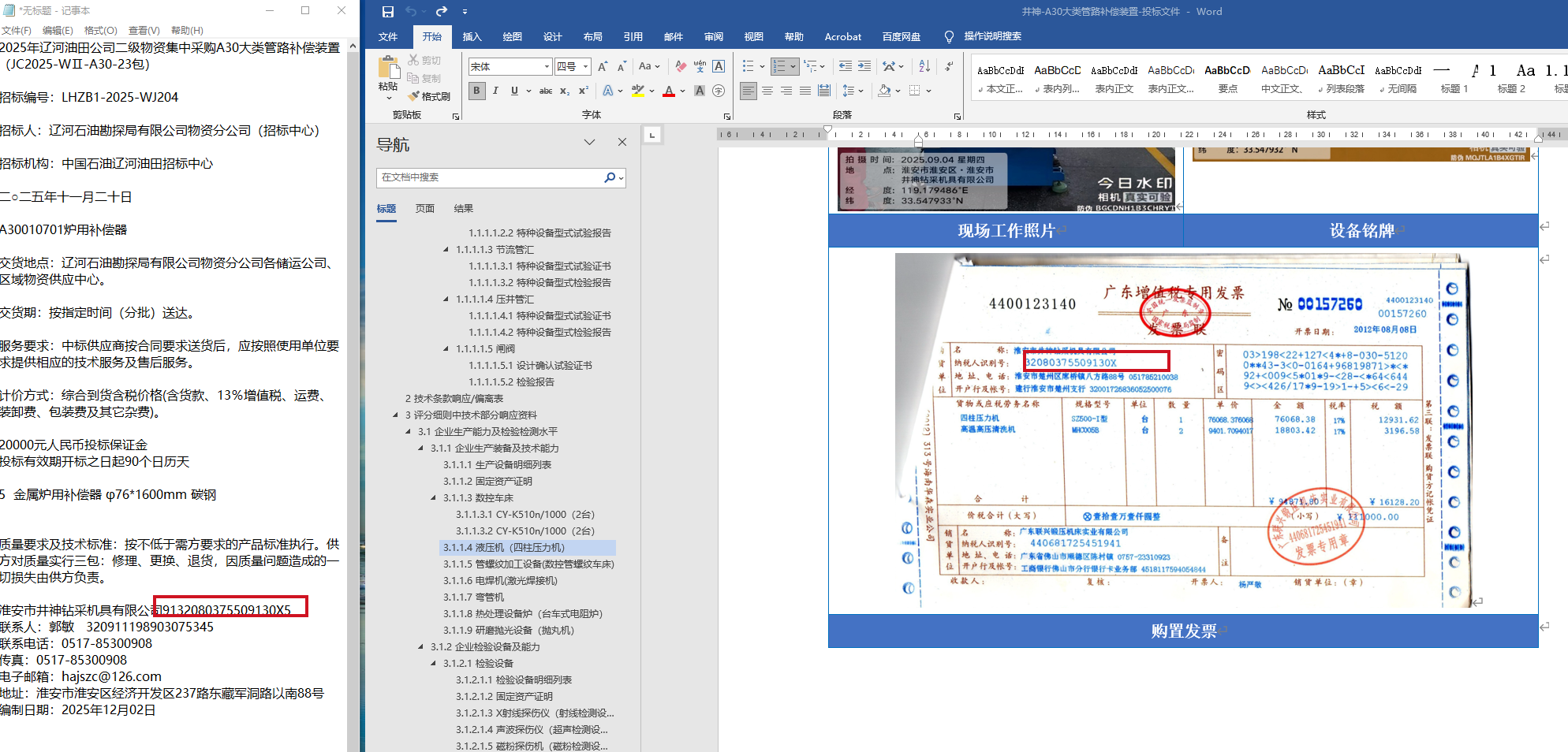The width and height of the screenshot is (1568, 752).
Task: Click the navigation search input field
Action: tap(491, 177)
